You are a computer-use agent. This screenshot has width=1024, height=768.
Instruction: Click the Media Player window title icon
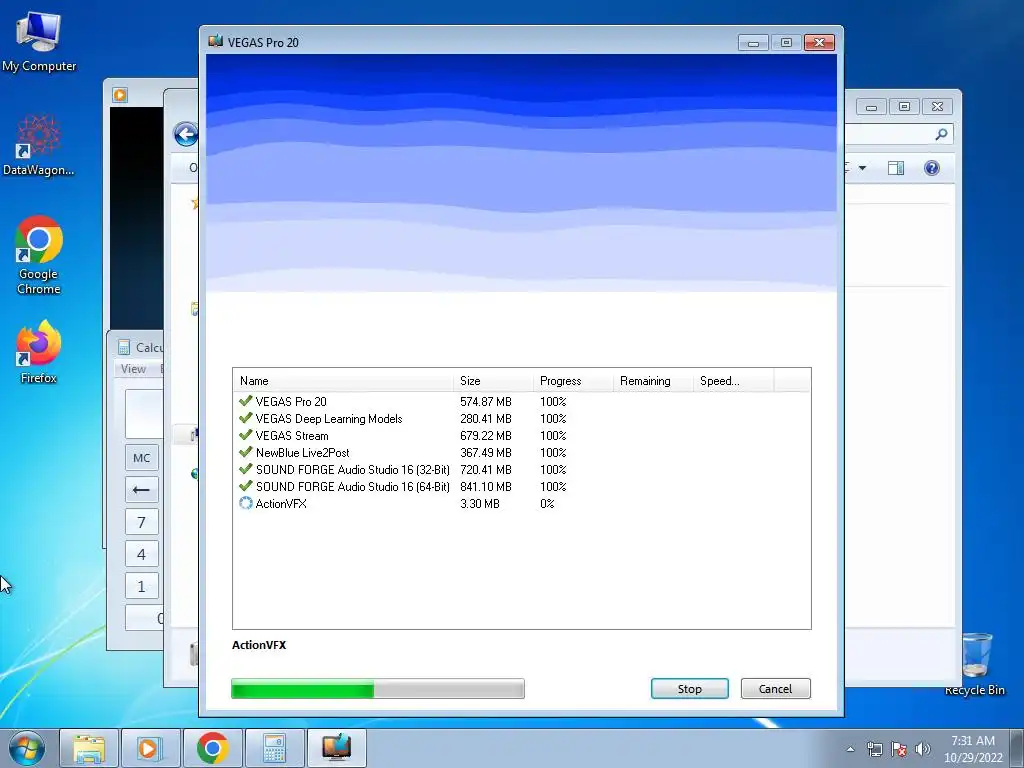click(x=120, y=95)
